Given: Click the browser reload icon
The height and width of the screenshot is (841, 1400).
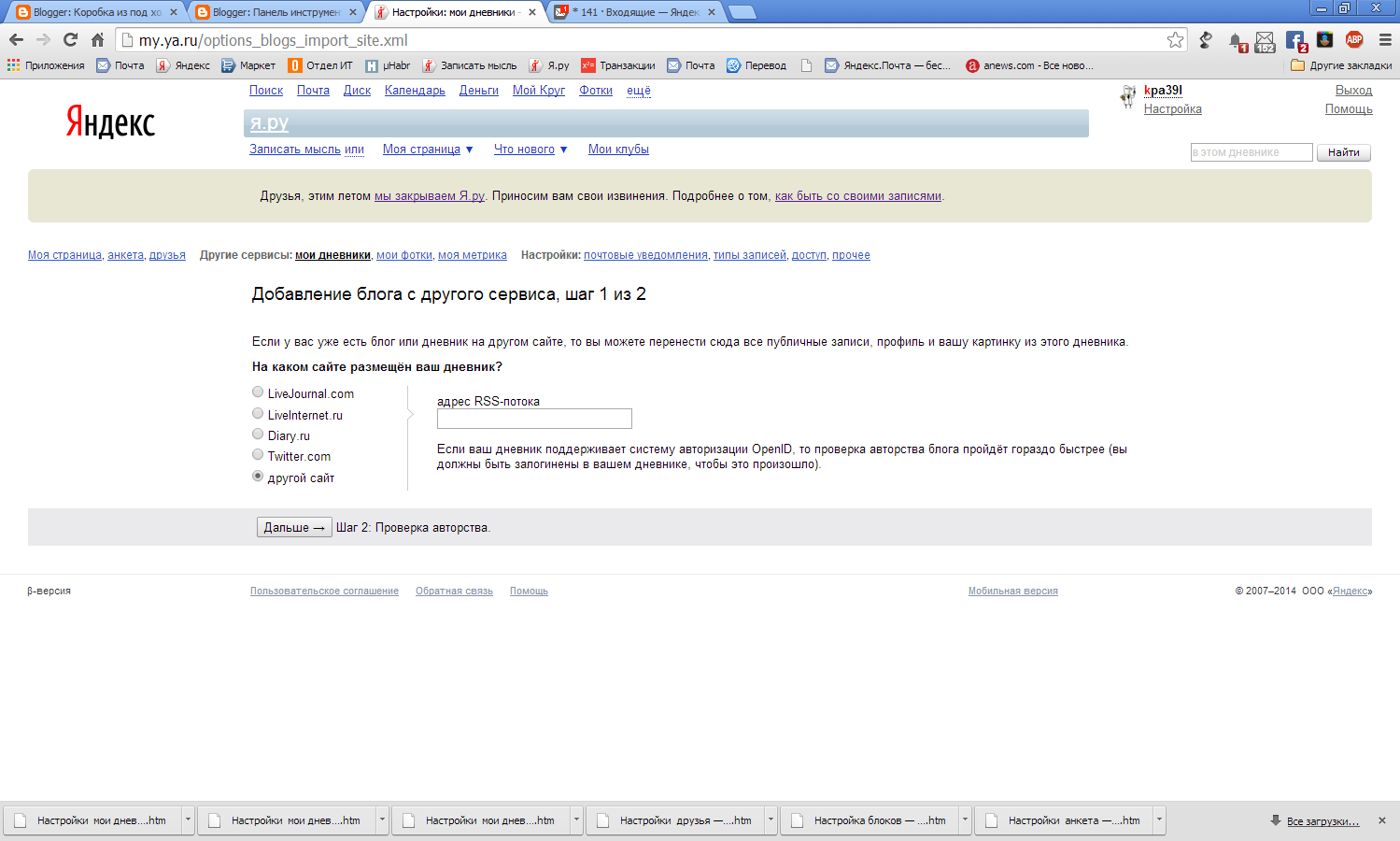Looking at the screenshot, I should (70, 39).
